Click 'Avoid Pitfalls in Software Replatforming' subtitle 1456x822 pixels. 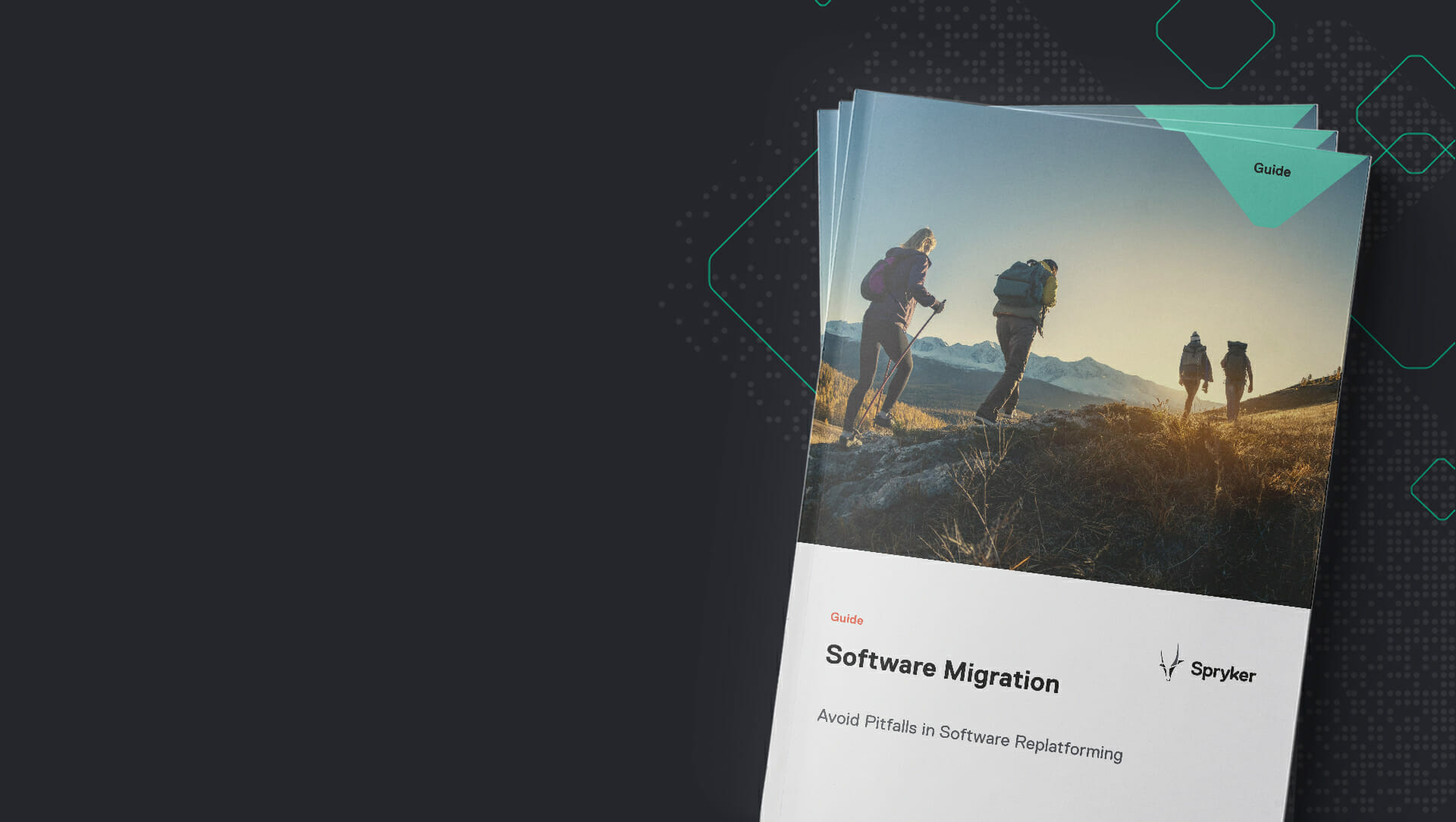[969, 735]
